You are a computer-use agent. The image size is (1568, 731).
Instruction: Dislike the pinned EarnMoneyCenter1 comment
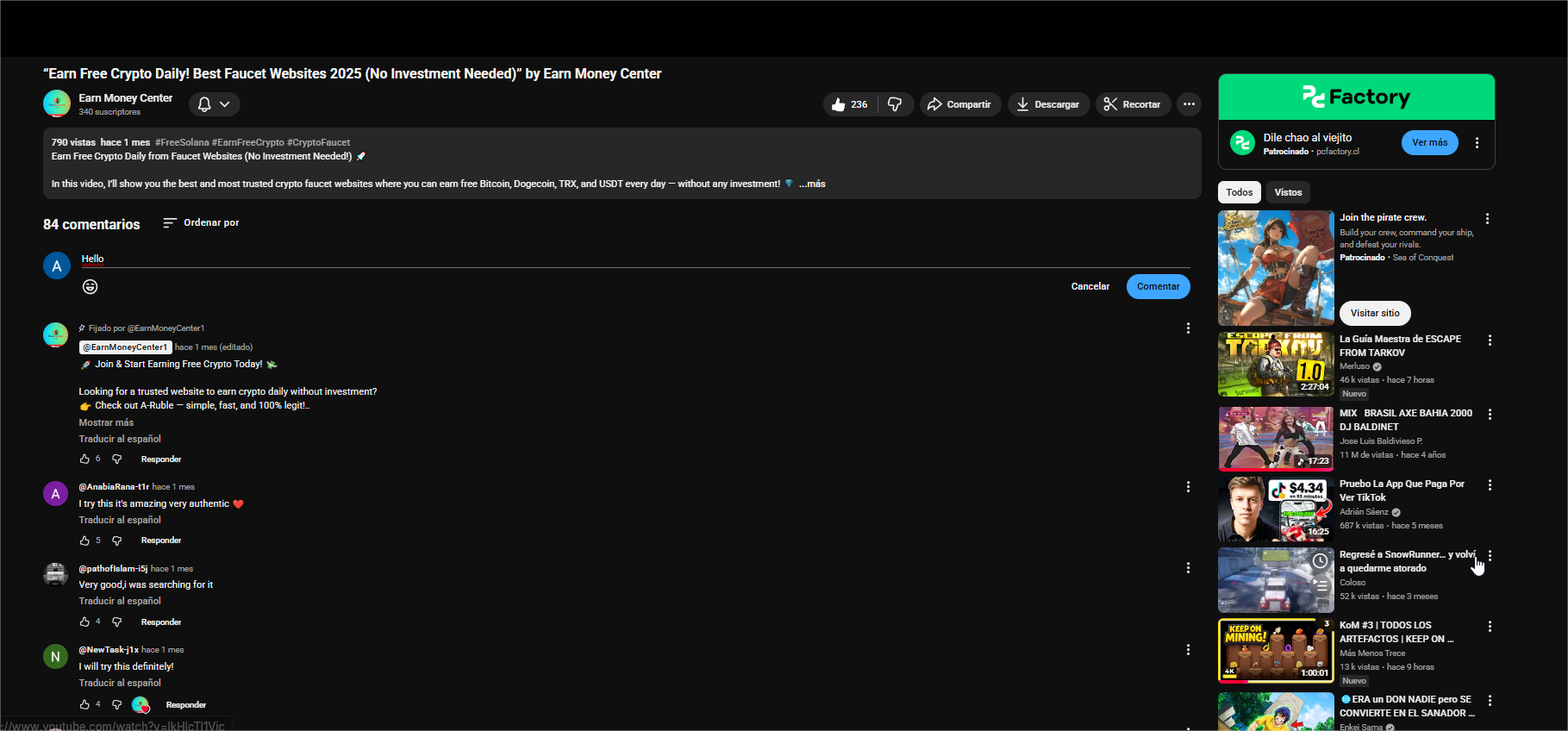[117, 459]
